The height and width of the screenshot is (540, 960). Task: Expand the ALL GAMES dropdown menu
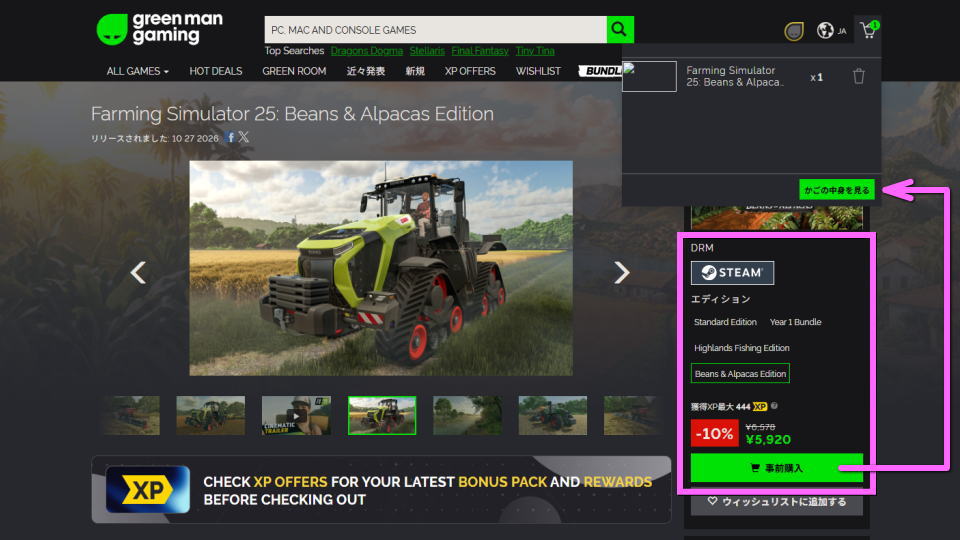click(137, 71)
